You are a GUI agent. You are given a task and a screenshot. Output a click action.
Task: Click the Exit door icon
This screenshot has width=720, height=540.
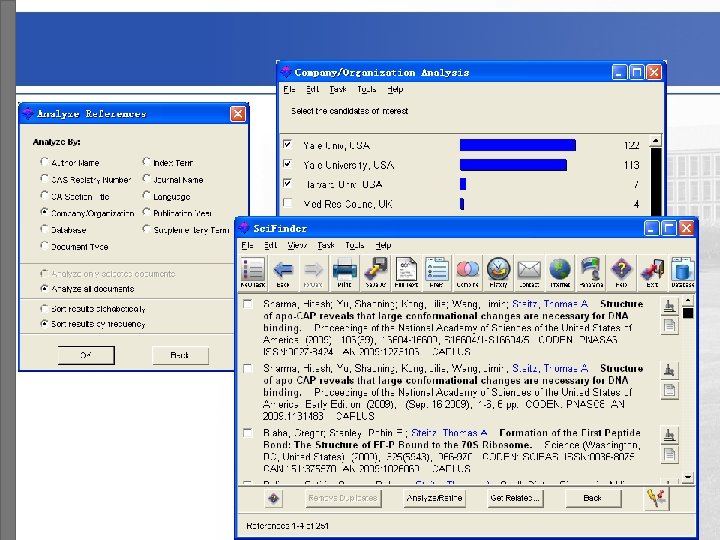click(652, 273)
